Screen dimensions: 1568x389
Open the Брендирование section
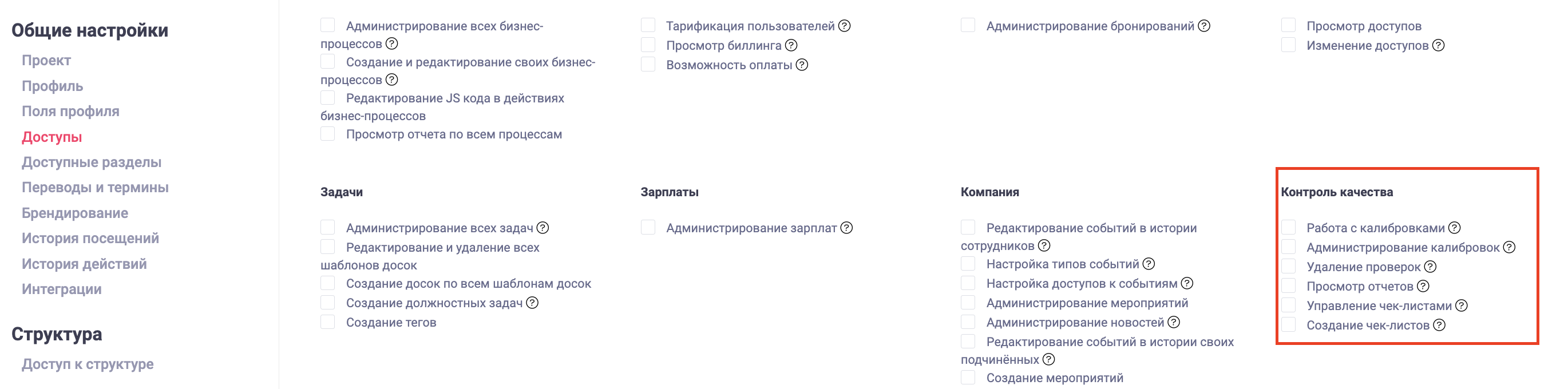75,212
